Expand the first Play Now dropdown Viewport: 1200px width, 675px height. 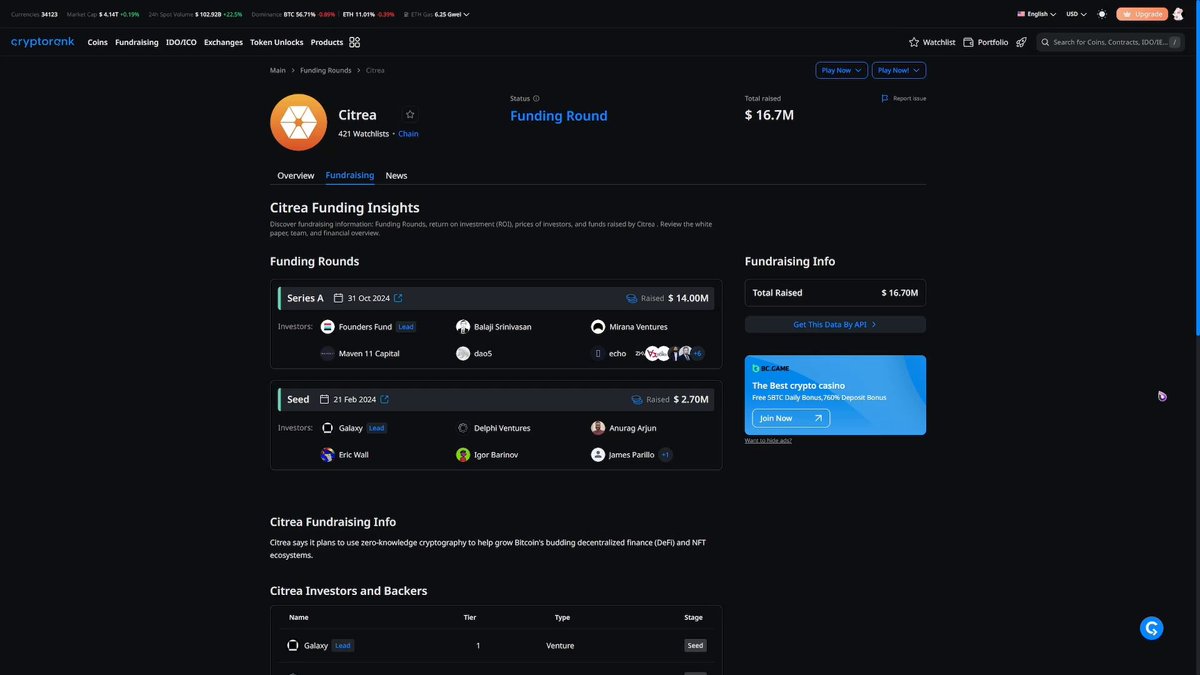click(842, 70)
